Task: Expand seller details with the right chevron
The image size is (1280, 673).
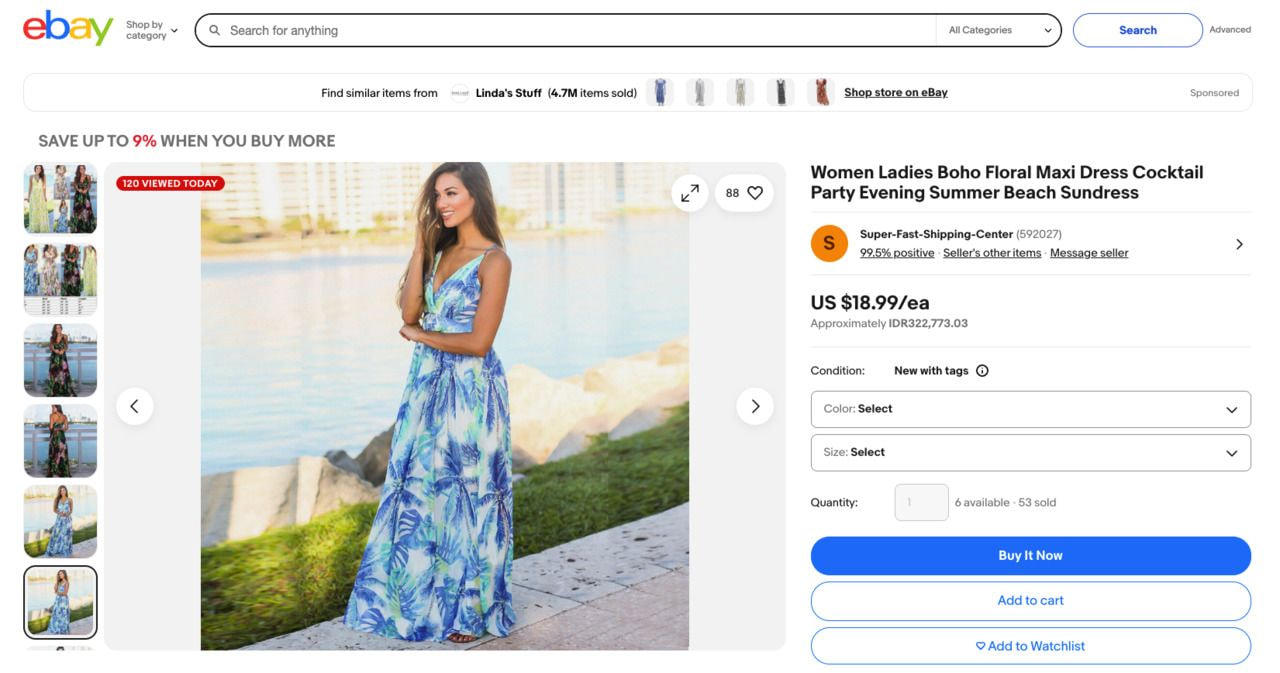Action: point(1239,243)
